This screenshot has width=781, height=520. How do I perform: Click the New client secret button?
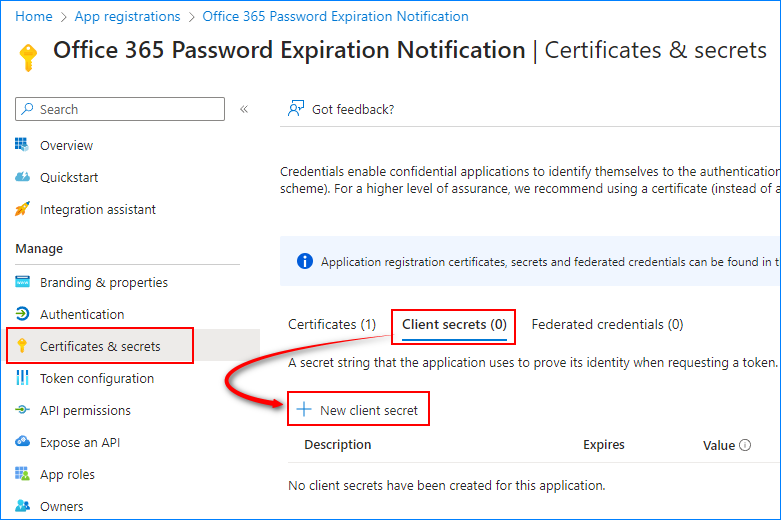(x=358, y=409)
